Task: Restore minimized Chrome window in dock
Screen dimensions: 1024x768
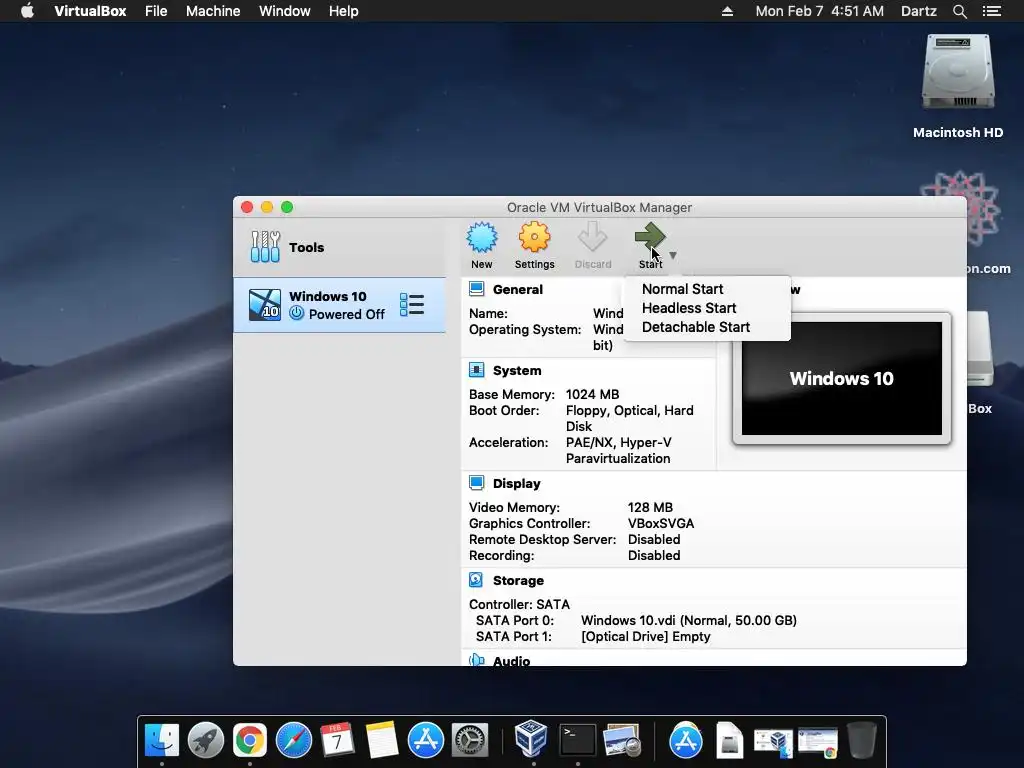Action: tap(818, 743)
